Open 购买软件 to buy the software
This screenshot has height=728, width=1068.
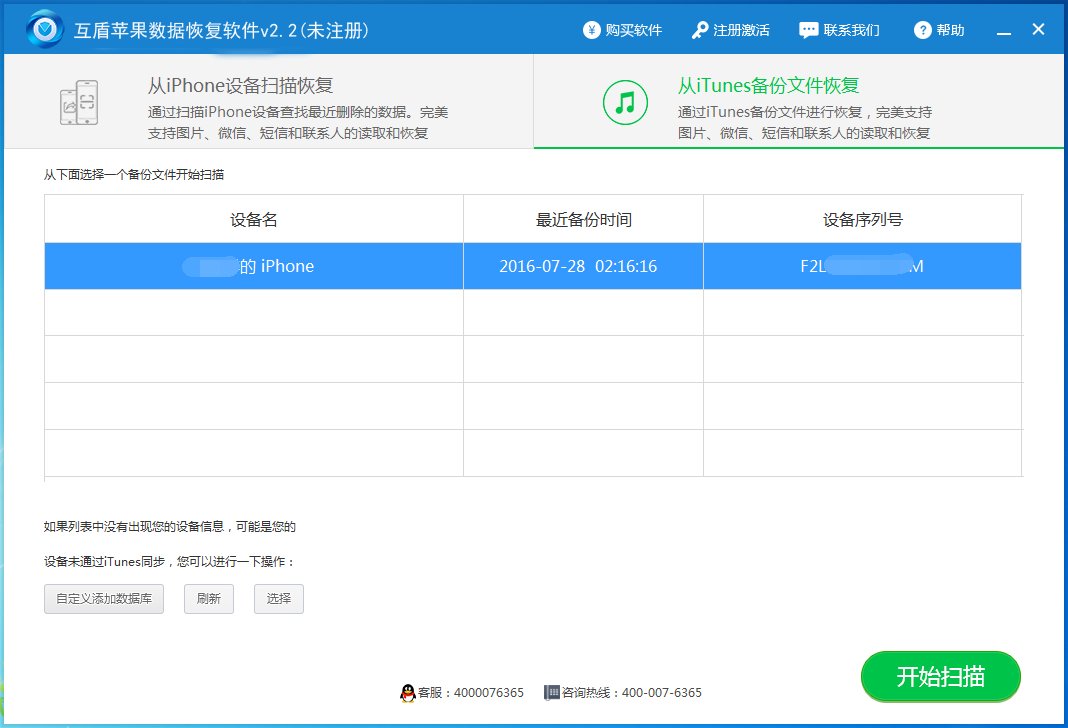point(633,30)
